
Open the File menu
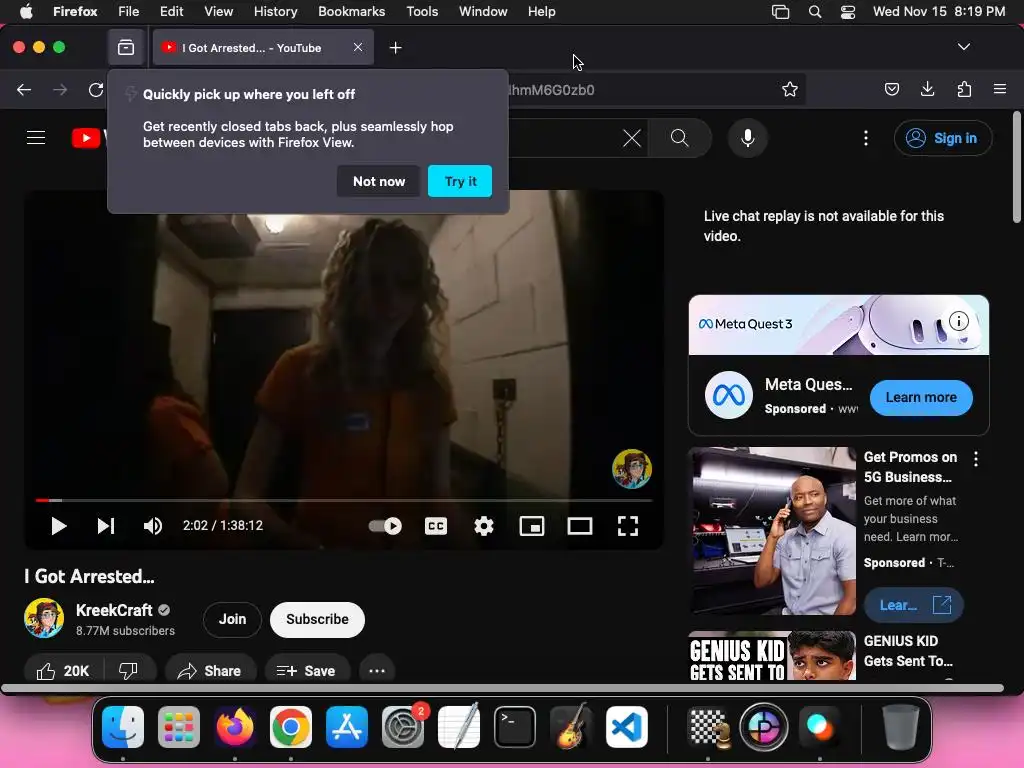[129, 11]
